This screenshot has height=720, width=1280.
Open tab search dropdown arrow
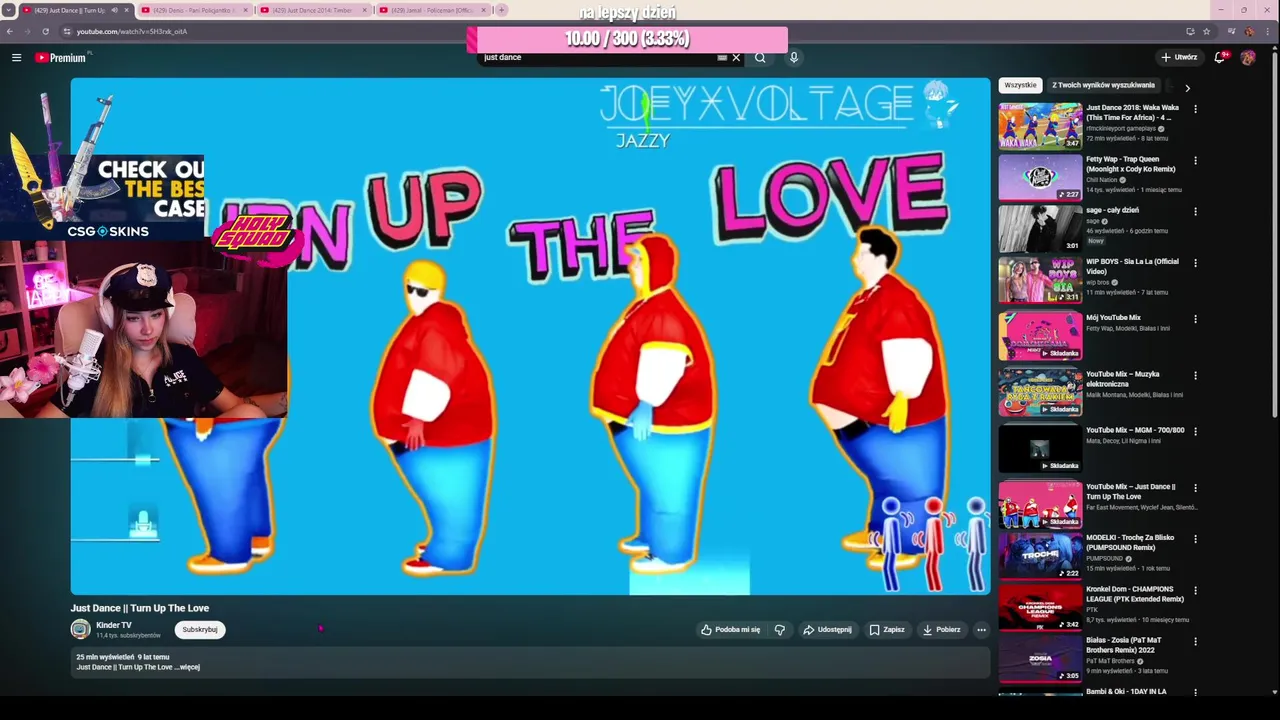pos(10,10)
